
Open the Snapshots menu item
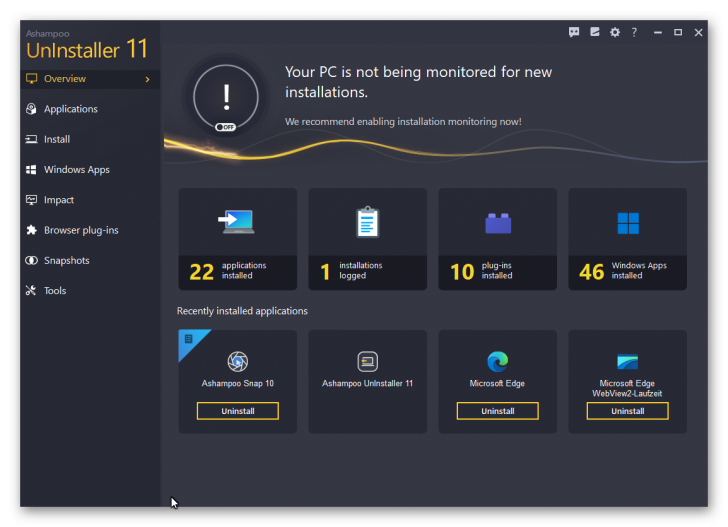pyautogui.click(x=90, y=260)
